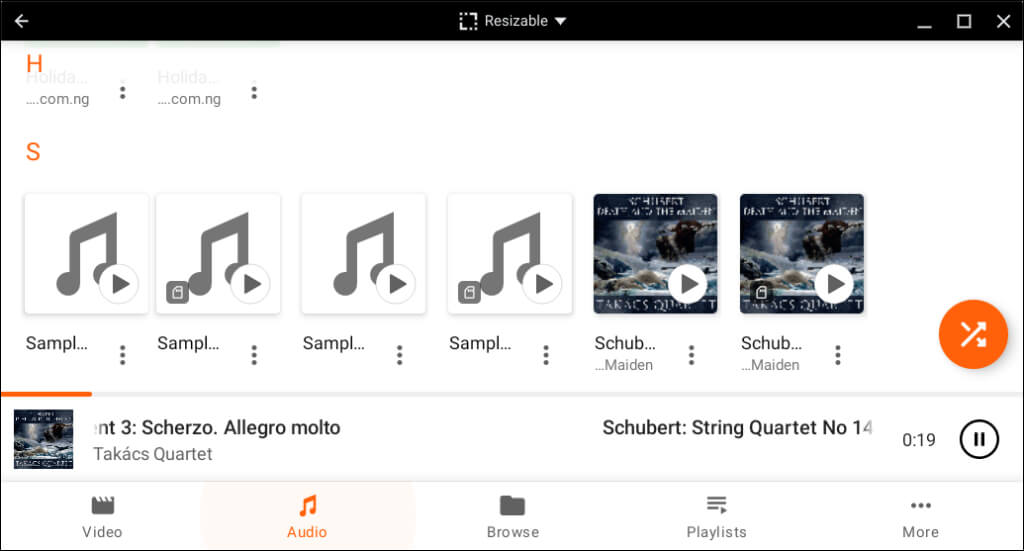Image resolution: width=1024 pixels, height=551 pixels.
Task: Open options for first Holiday track
Action: click(123, 92)
